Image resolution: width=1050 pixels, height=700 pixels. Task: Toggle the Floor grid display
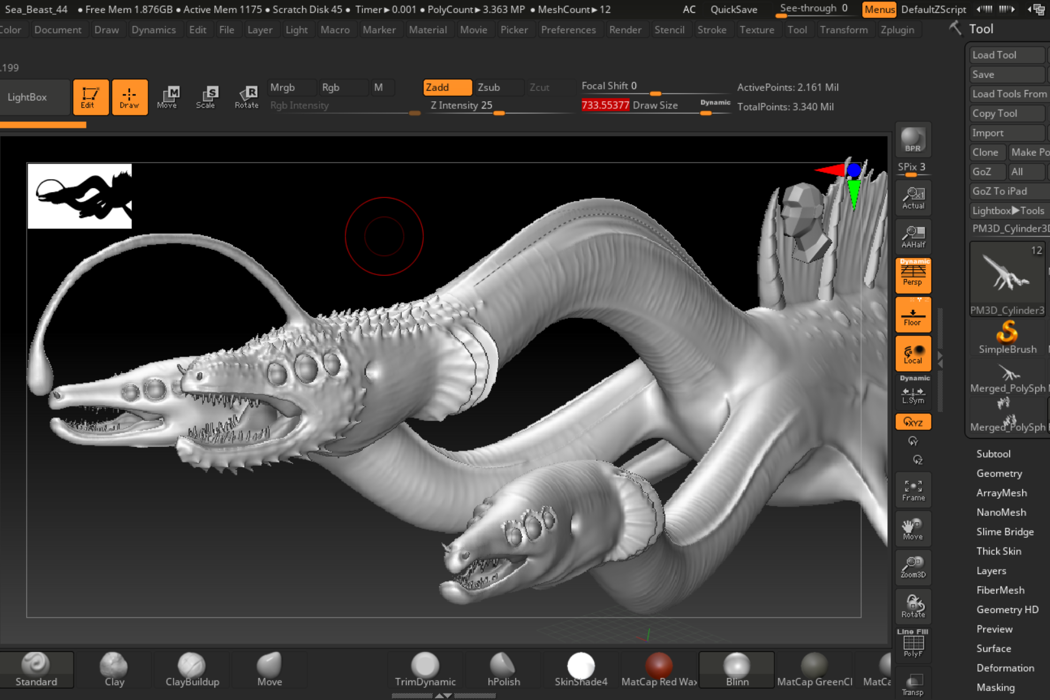[913, 315]
